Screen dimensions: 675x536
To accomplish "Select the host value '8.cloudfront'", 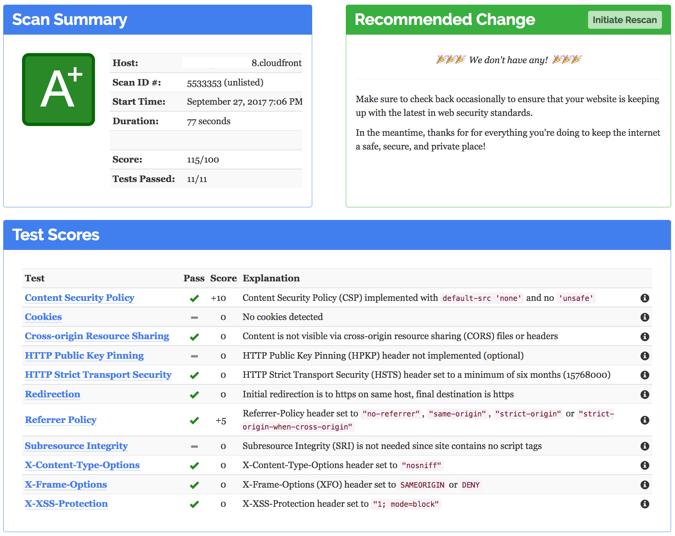I will 276,63.
